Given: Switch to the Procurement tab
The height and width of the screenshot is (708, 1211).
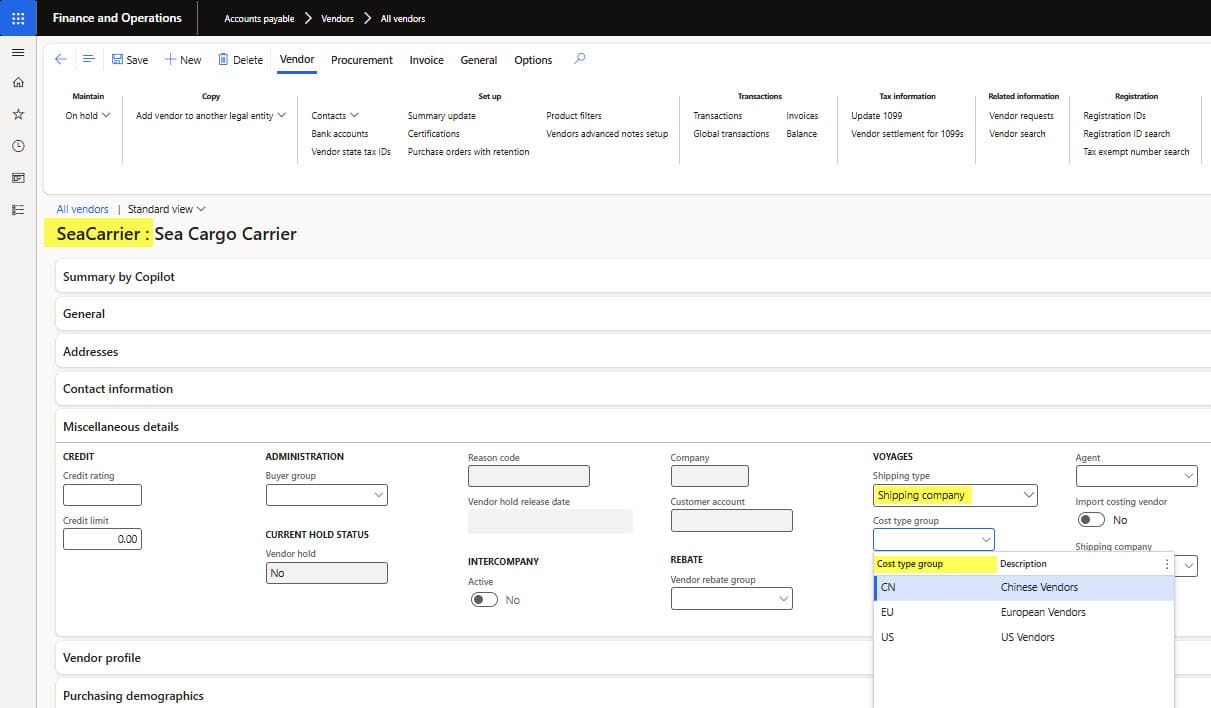Looking at the screenshot, I should [x=361, y=60].
